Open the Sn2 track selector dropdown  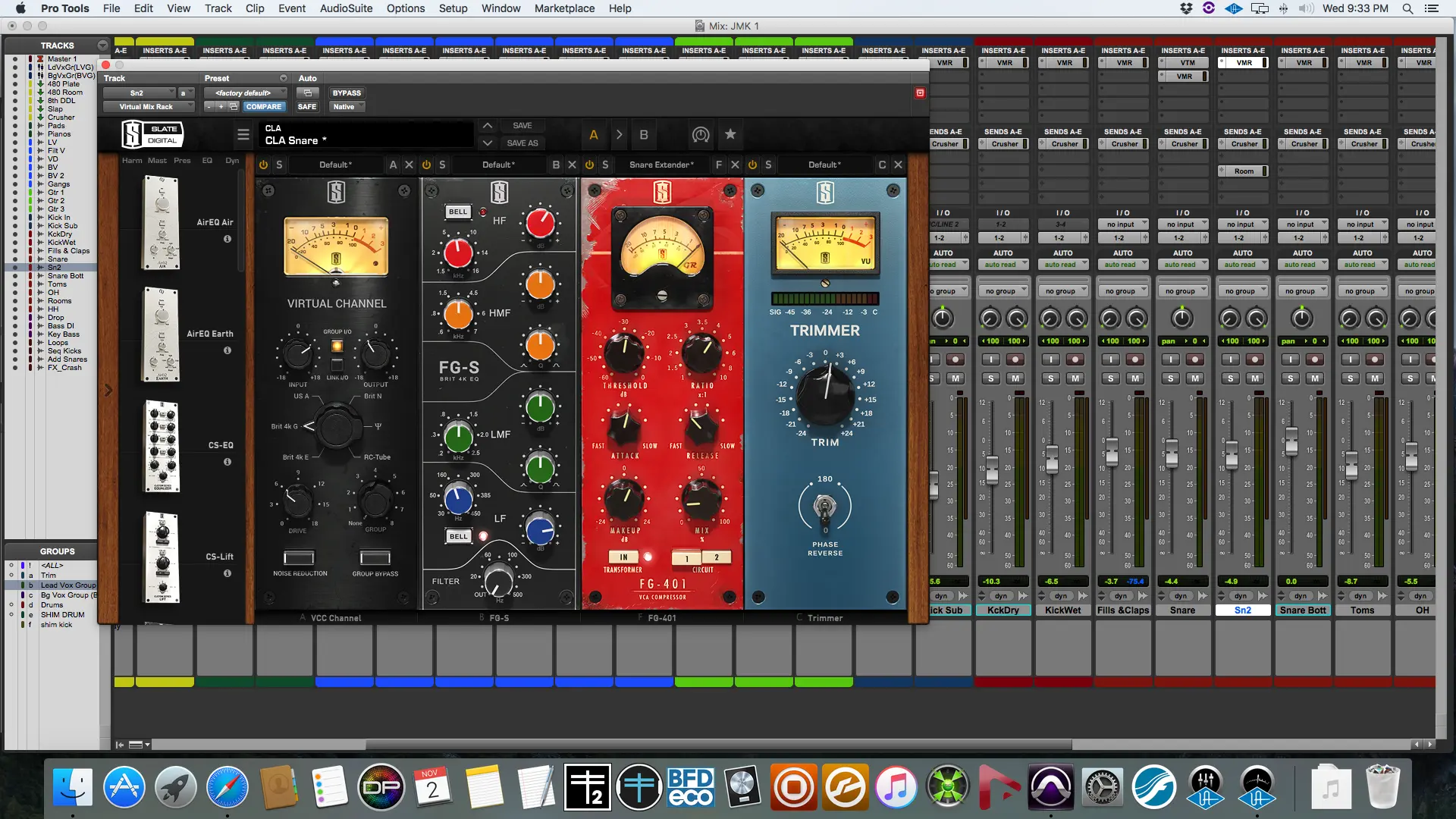point(140,93)
